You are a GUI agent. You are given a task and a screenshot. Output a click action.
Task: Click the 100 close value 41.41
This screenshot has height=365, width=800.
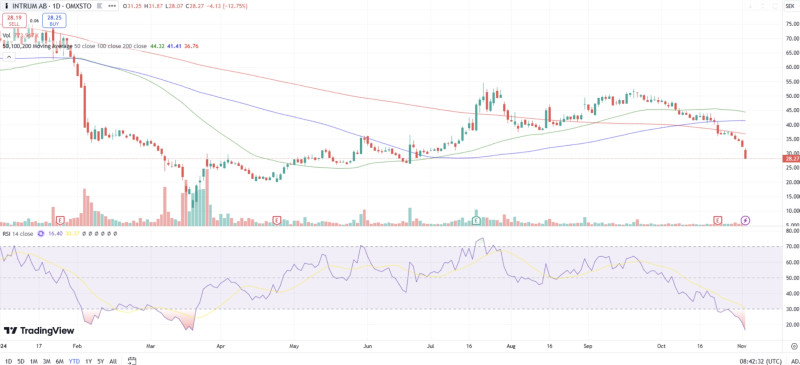pyautogui.click(x=173, y=46)
